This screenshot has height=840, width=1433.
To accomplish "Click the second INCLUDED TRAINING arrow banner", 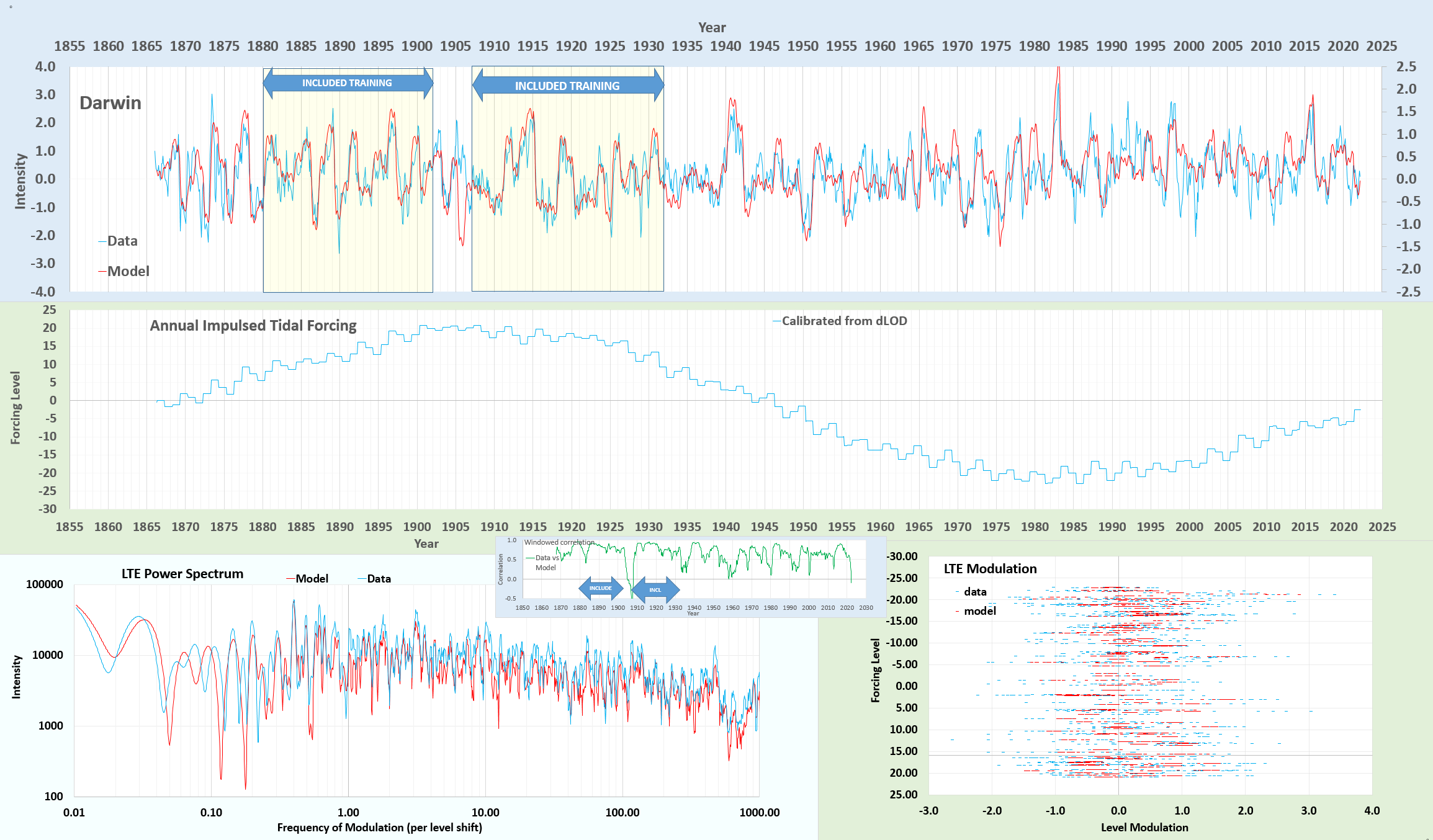I will coord(567,86).
